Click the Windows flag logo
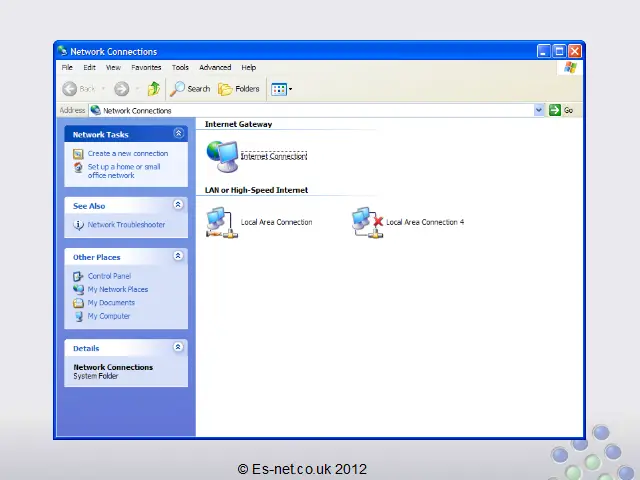Screen dimensions: 640x480 pos(570,67)
